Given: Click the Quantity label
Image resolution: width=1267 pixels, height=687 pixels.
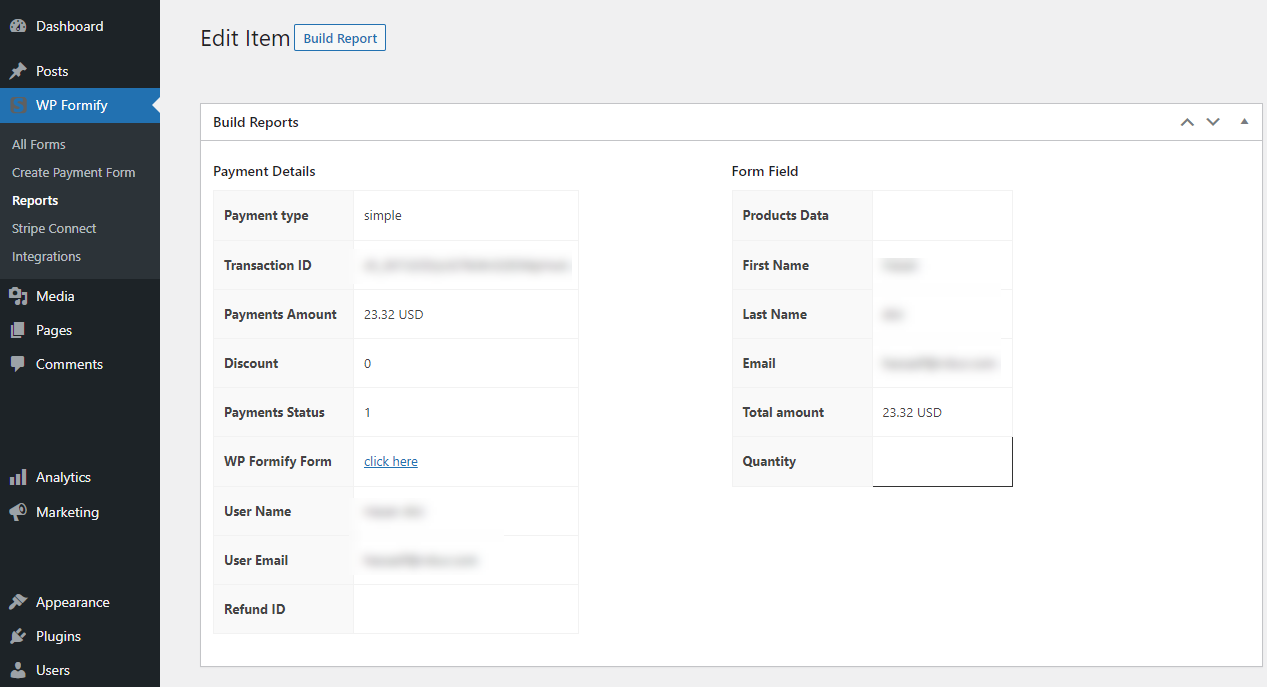Looking at the screenshot, I should [x=770, y=461].
